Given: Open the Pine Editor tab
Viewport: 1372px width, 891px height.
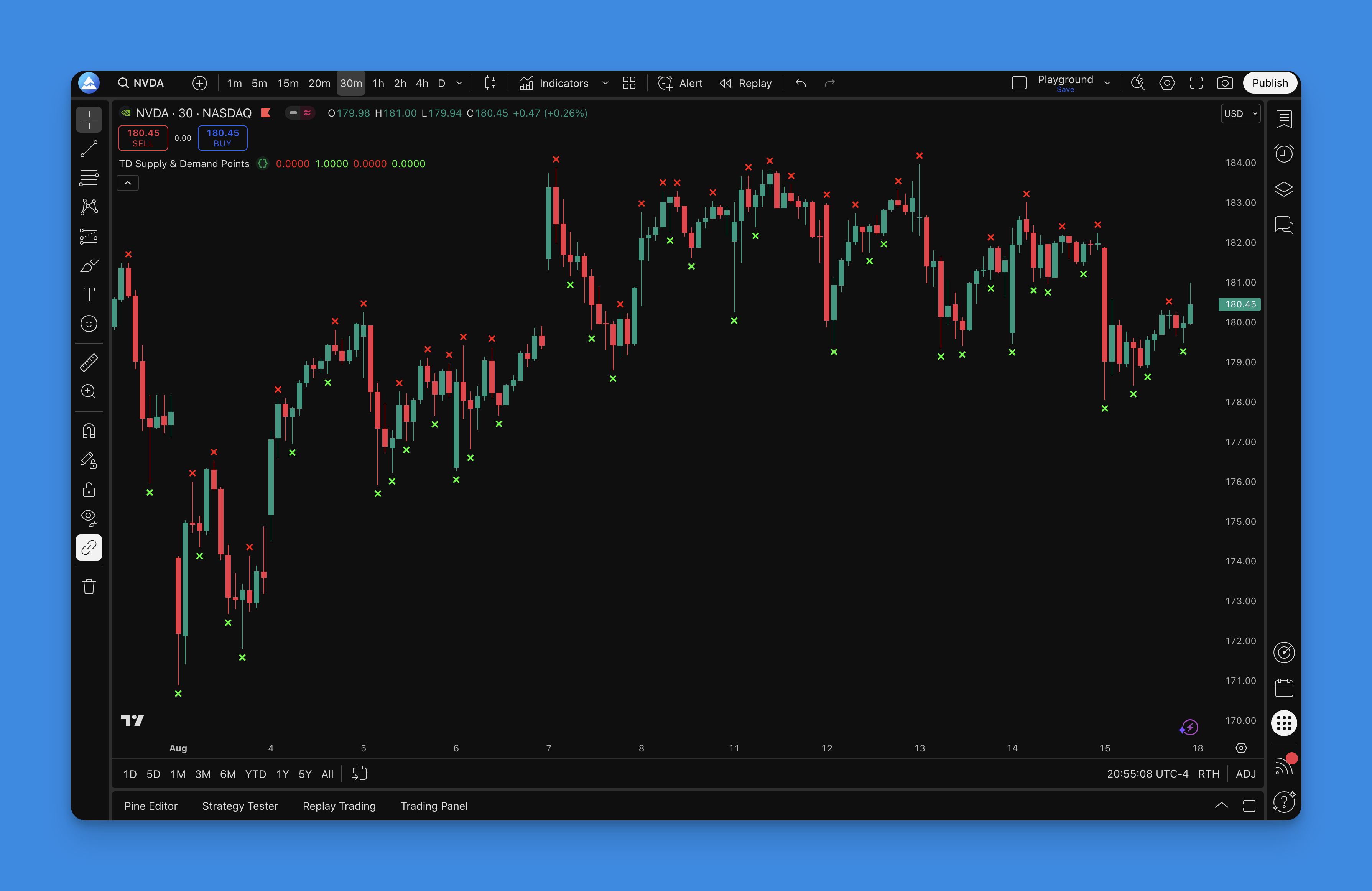Looking at the screenshot, I should point(151,806).
